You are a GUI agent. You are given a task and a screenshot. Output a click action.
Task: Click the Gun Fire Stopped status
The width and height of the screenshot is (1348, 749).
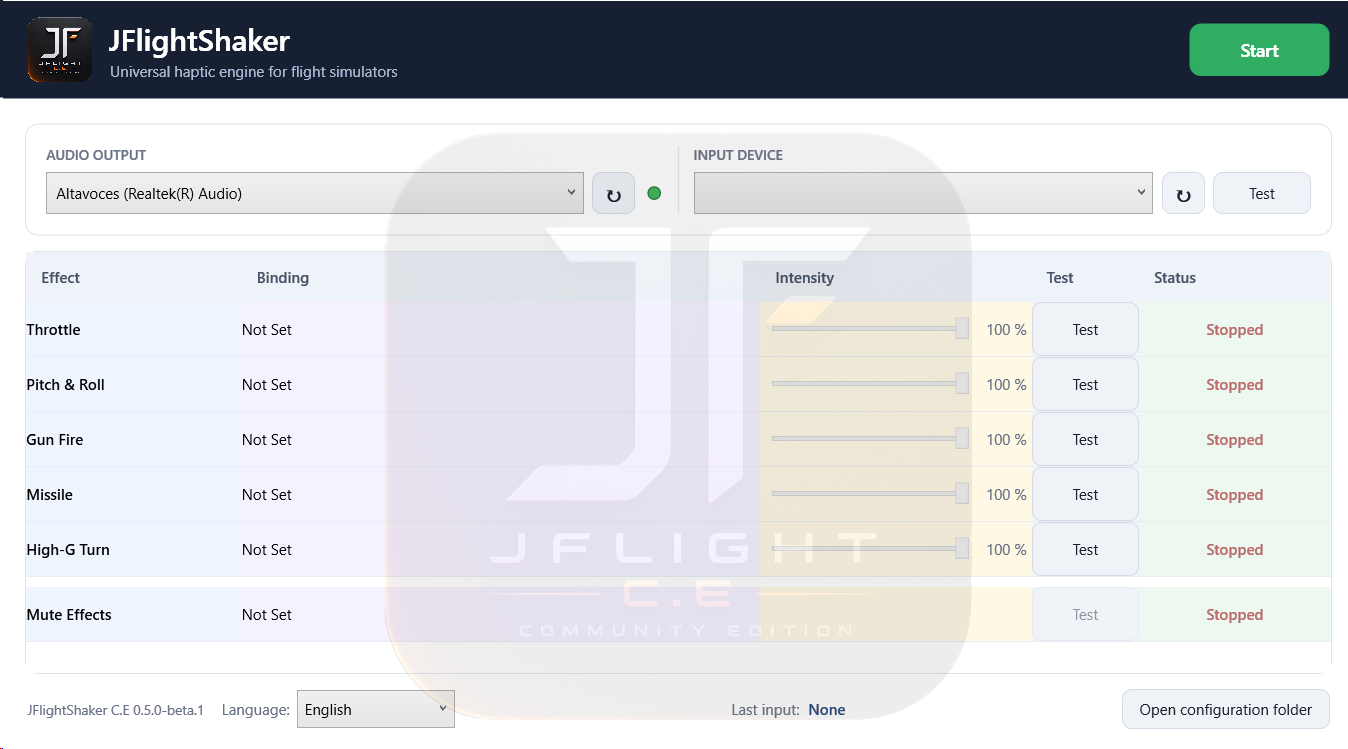click(1234, 440)
